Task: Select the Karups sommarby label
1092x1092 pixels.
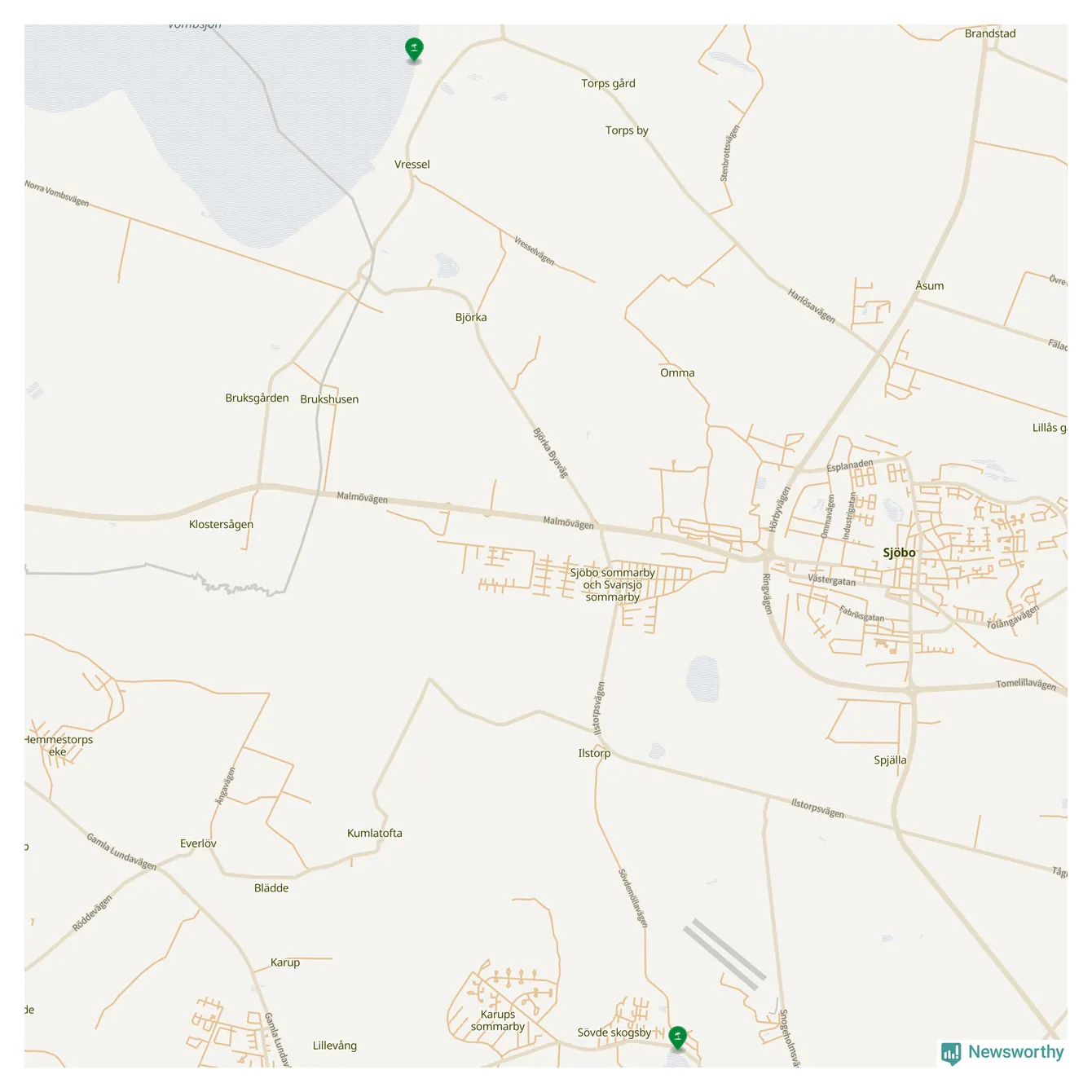Action: (x=497, y=1020)
